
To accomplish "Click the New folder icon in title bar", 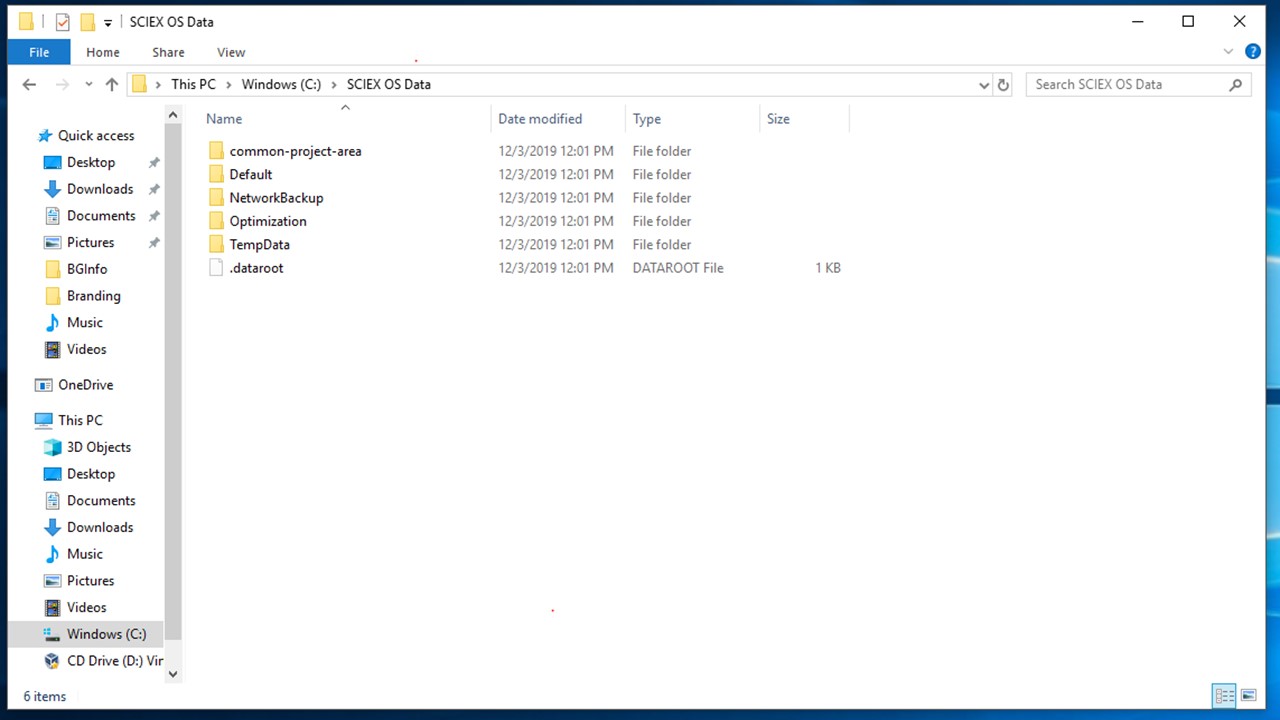I will tap(87, 21).
